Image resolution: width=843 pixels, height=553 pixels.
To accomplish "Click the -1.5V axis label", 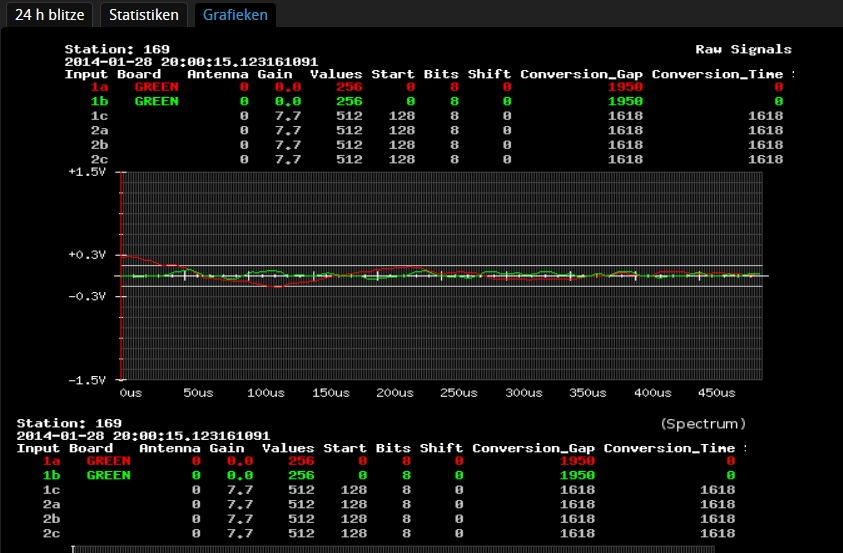I will click(x=87, y=380).
